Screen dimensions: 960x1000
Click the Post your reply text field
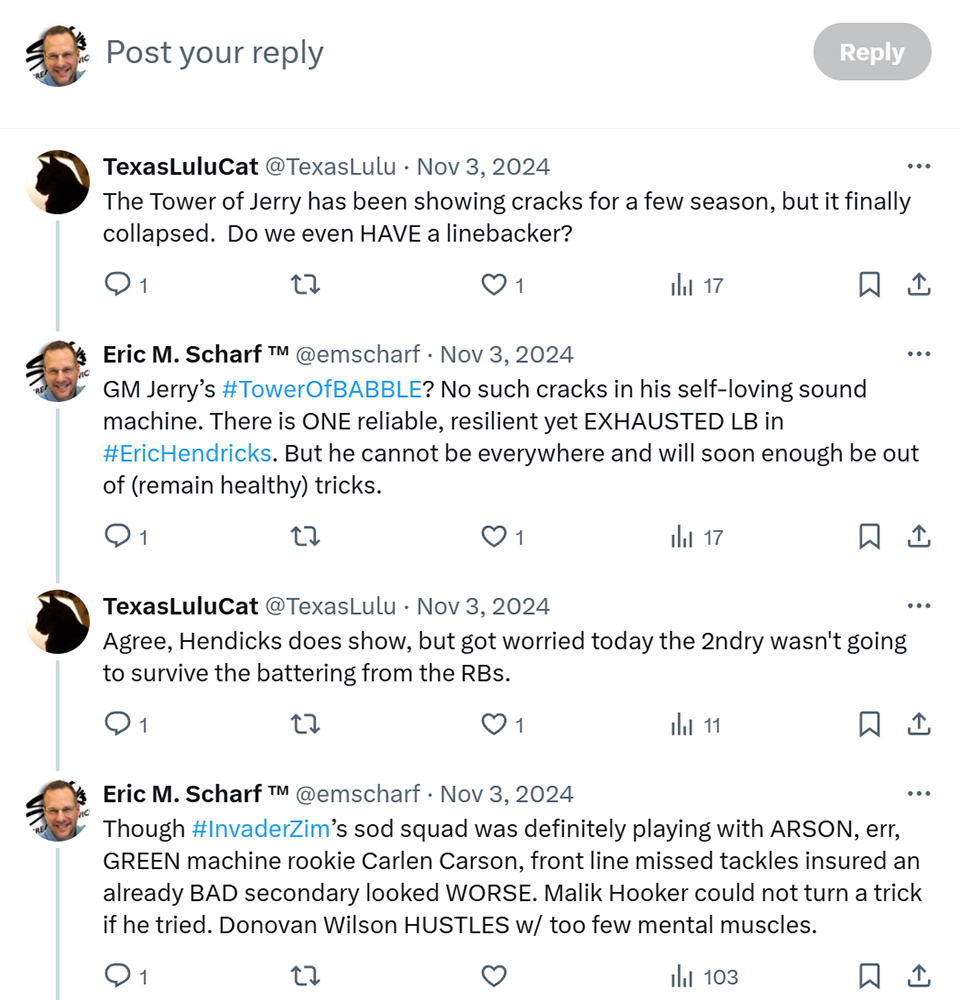point(447,52)
